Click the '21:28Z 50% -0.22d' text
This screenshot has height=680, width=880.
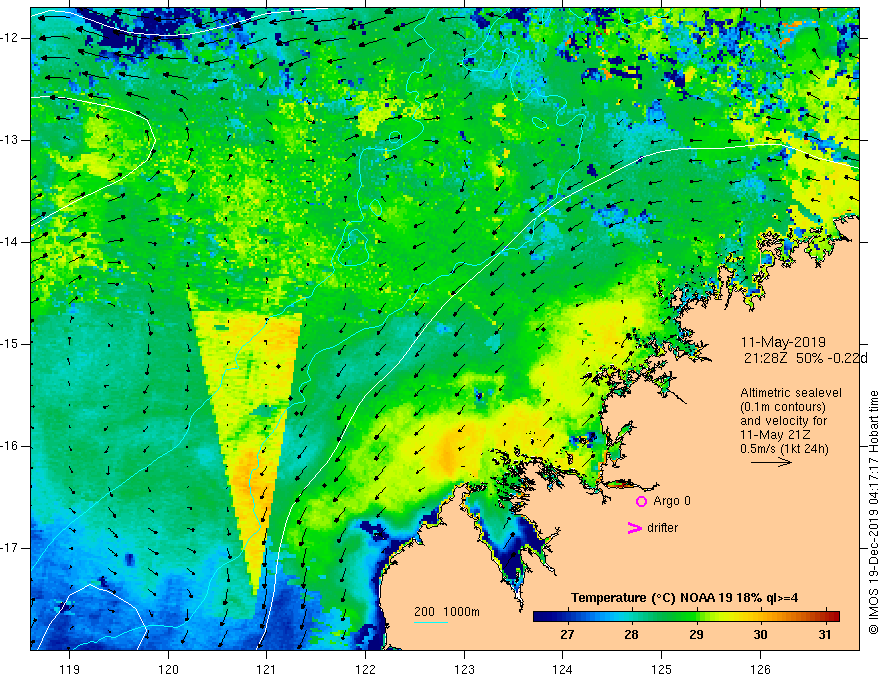805,358
